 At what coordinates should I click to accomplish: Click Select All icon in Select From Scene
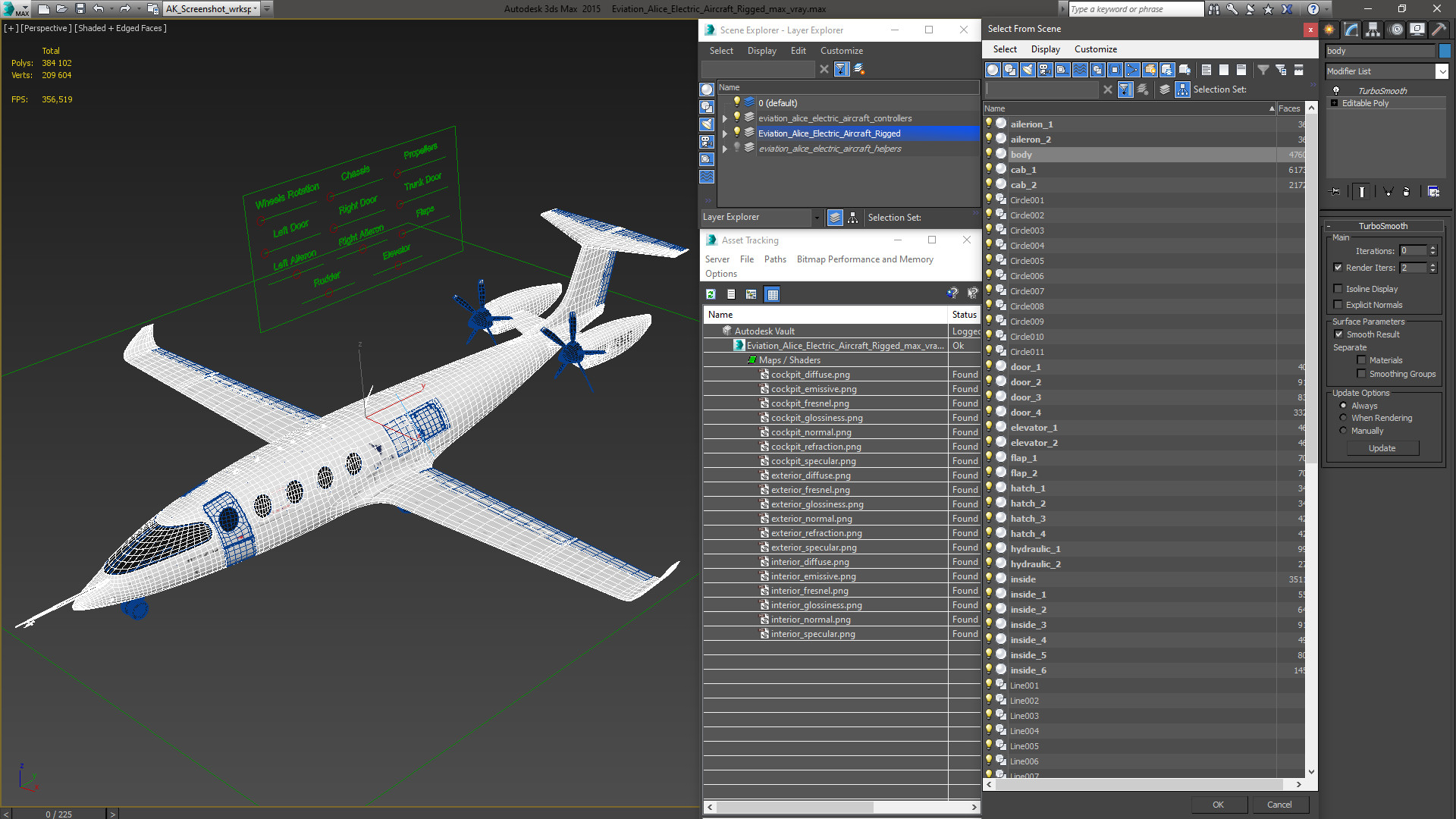point(1207,70)
